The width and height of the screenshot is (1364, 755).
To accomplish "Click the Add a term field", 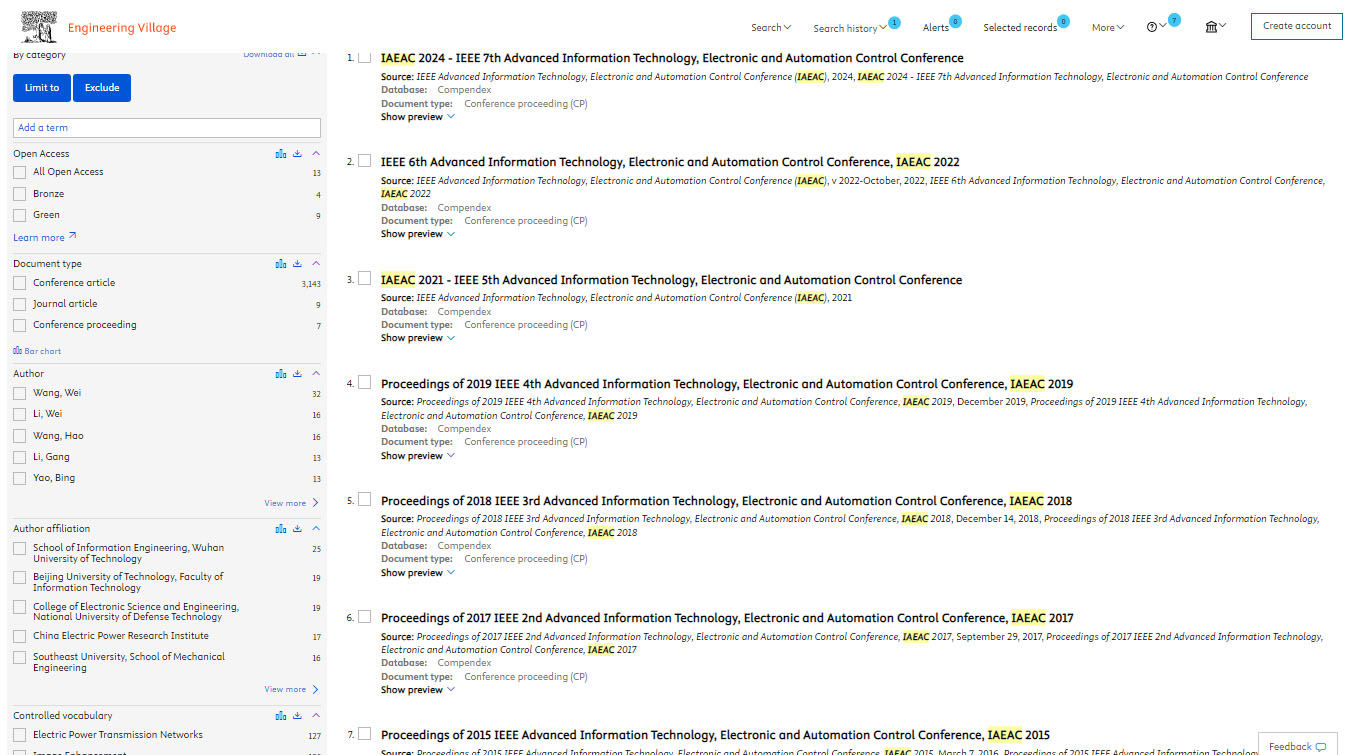I will (x=166, y=128).
